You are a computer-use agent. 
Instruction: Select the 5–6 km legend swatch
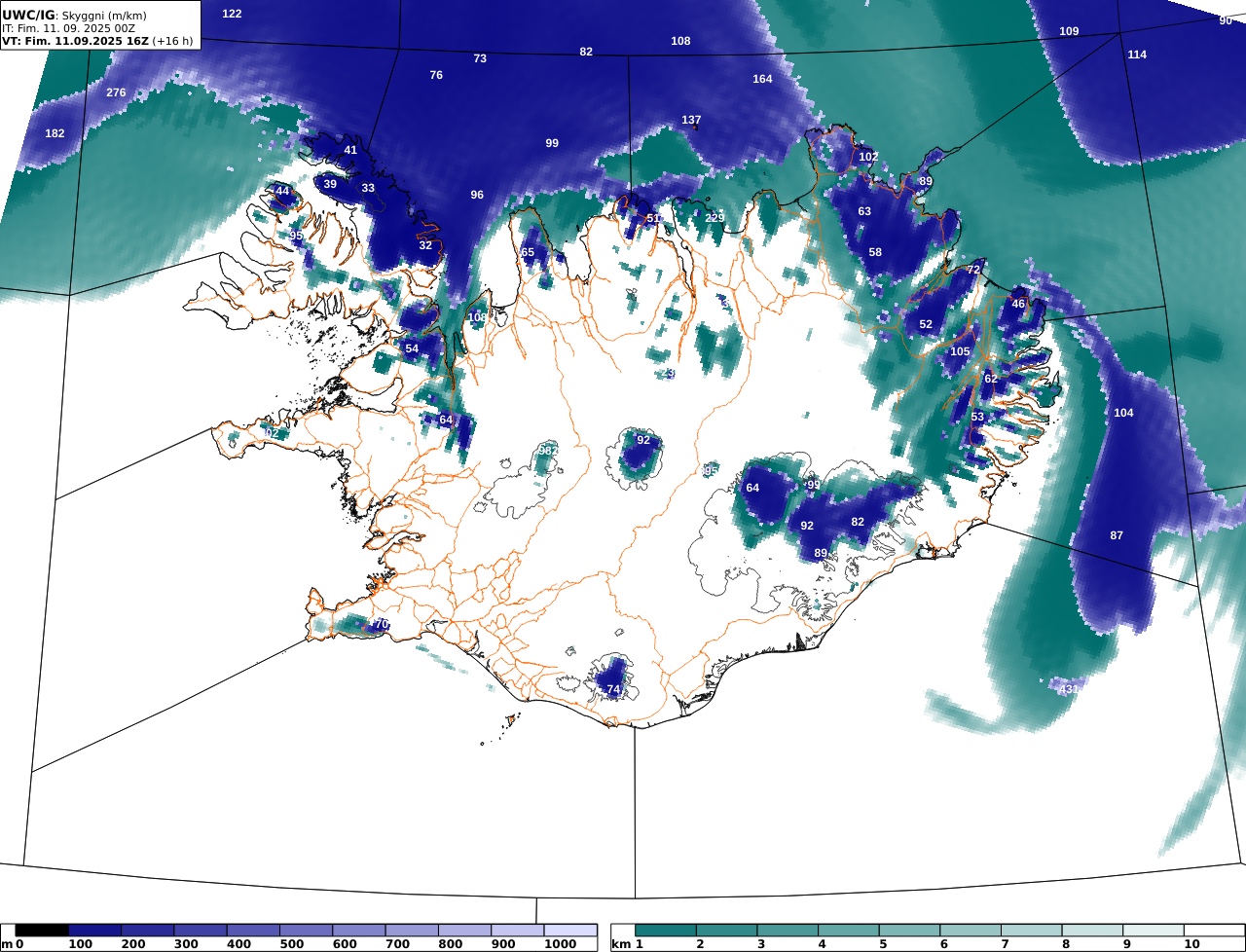click(x=909, y=931)
